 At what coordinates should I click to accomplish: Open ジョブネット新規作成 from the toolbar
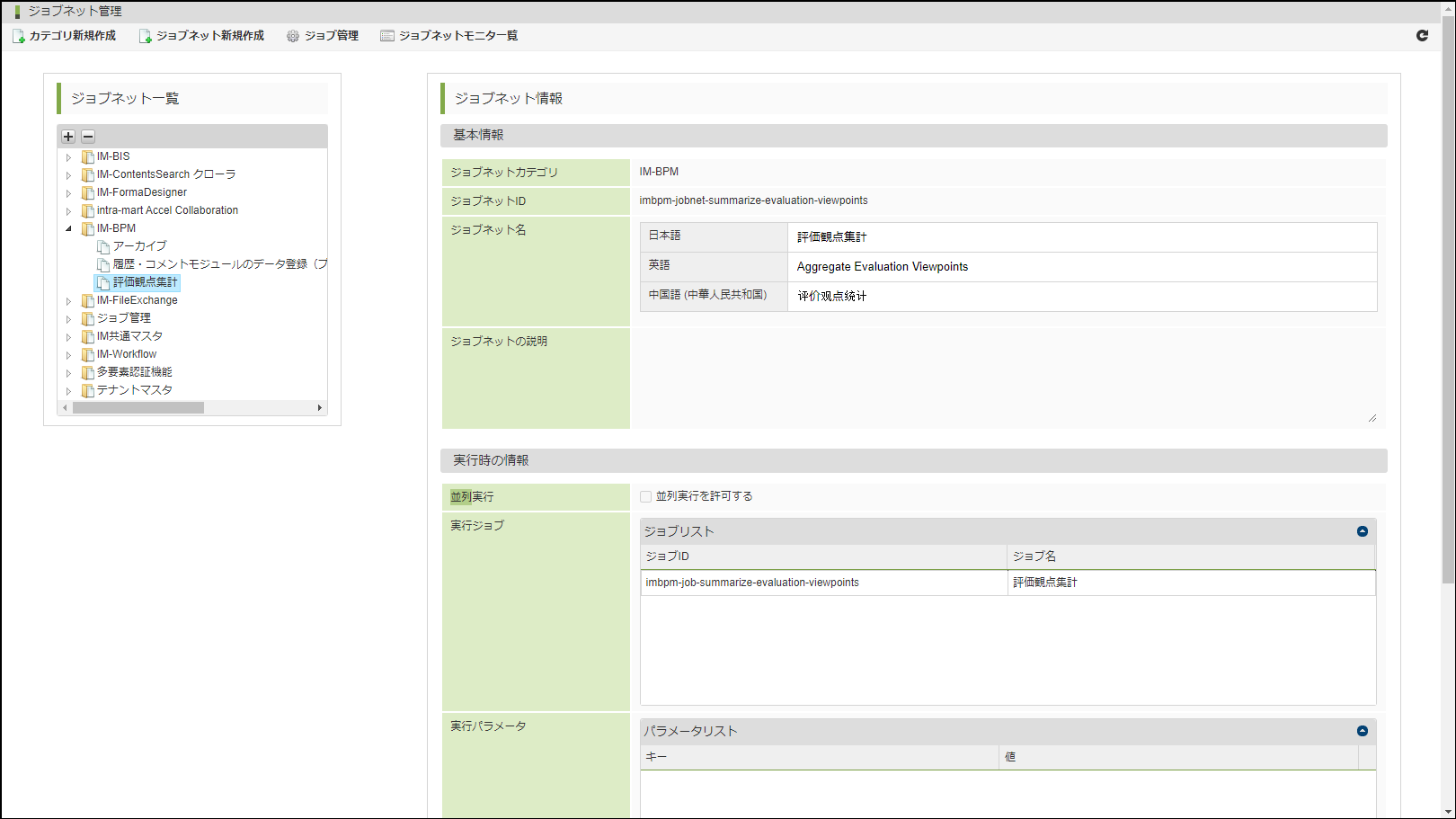point(201,36)
